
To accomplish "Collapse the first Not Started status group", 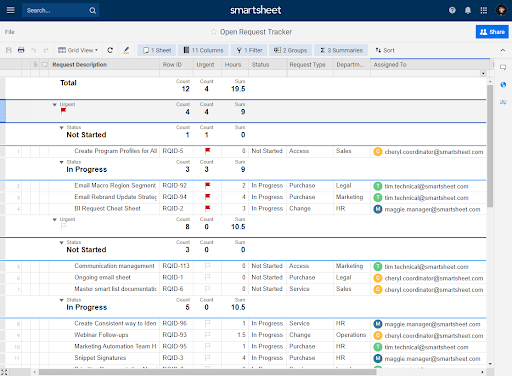I will click(61, 128).
